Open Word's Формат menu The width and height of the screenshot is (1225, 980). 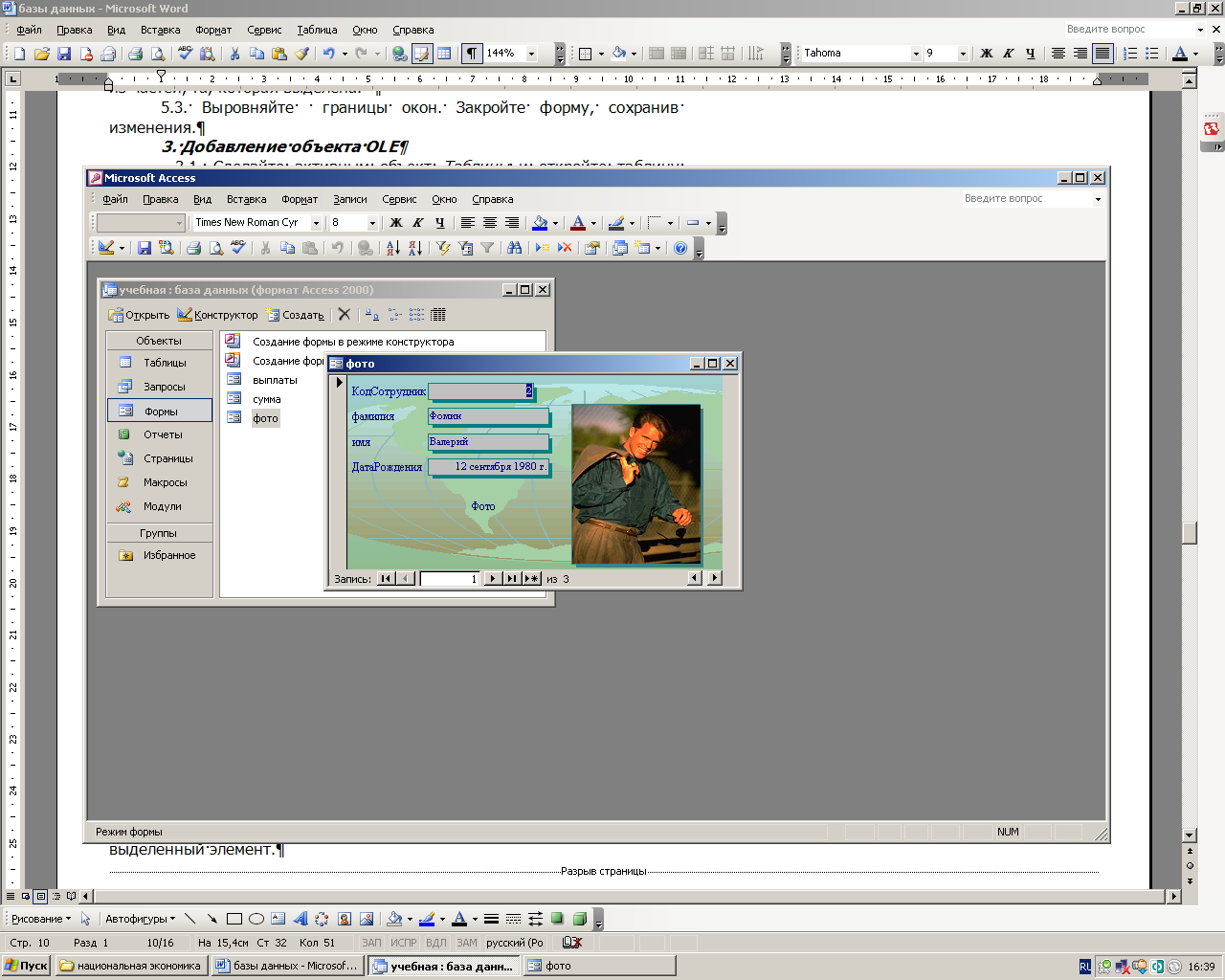coord(213,30)
